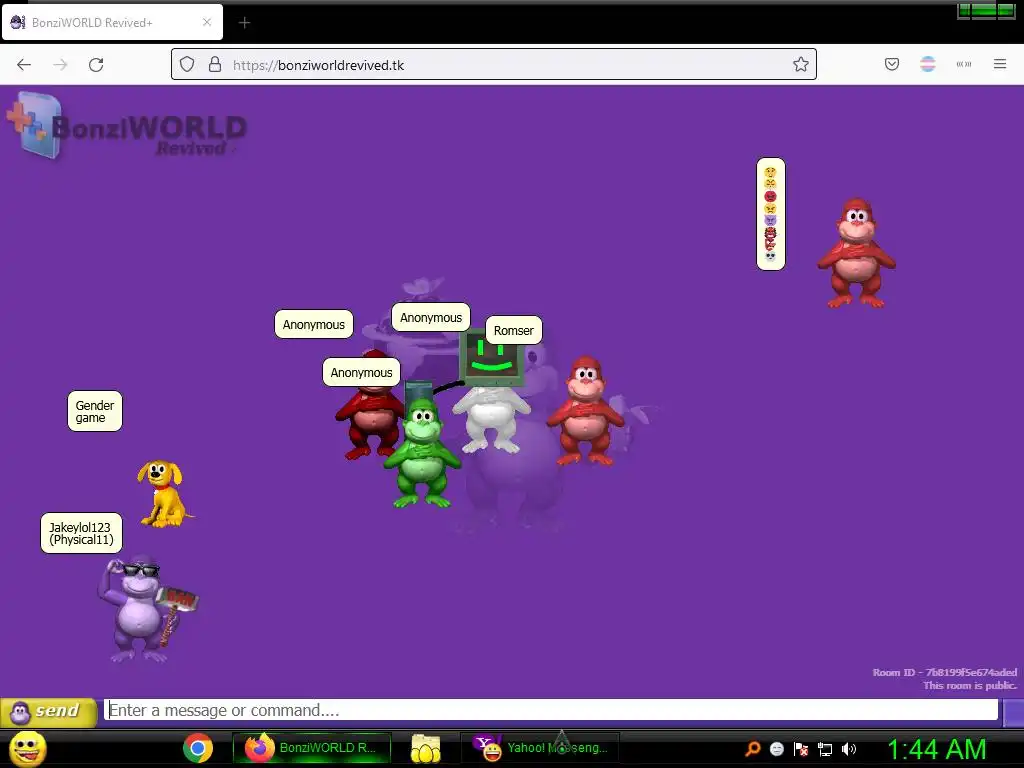
Task: Close the BonziWORLD Revived+ tab
Action: click(207, 23)
